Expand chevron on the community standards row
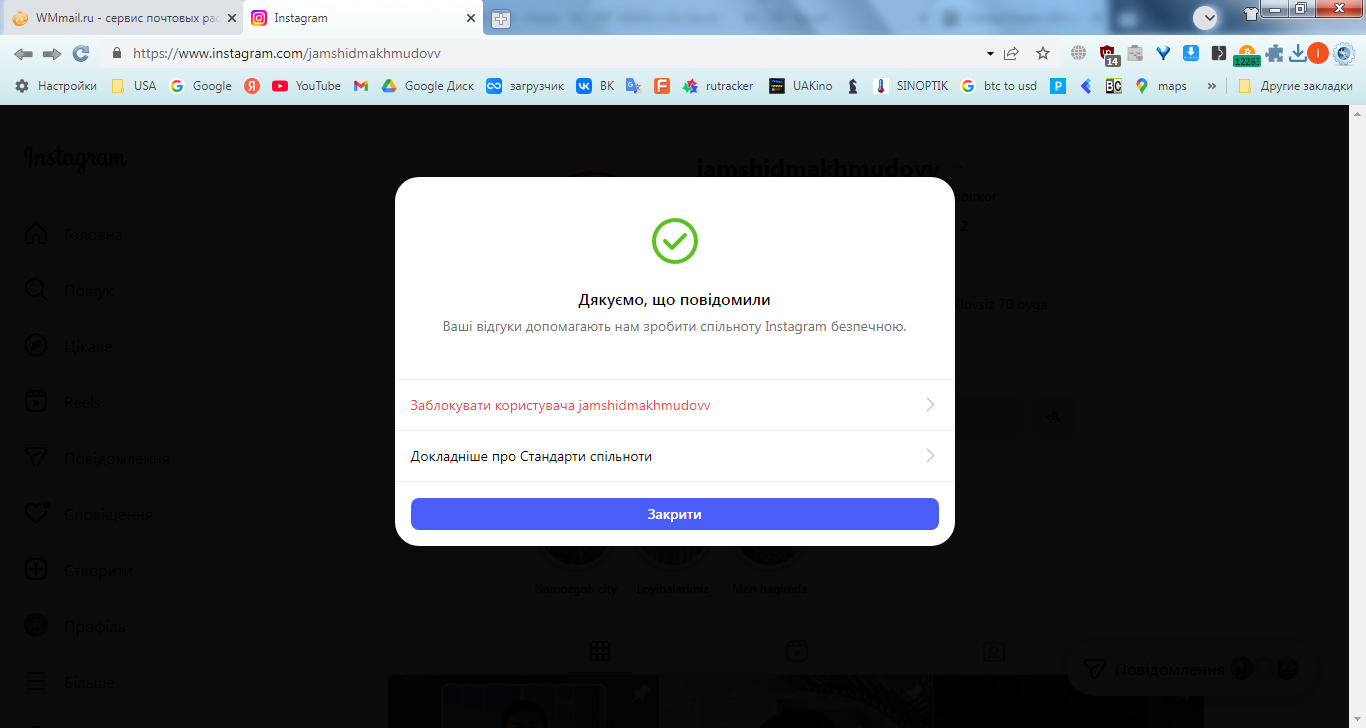The height and width of the screenshot is (728, 1366). [930, 456]
